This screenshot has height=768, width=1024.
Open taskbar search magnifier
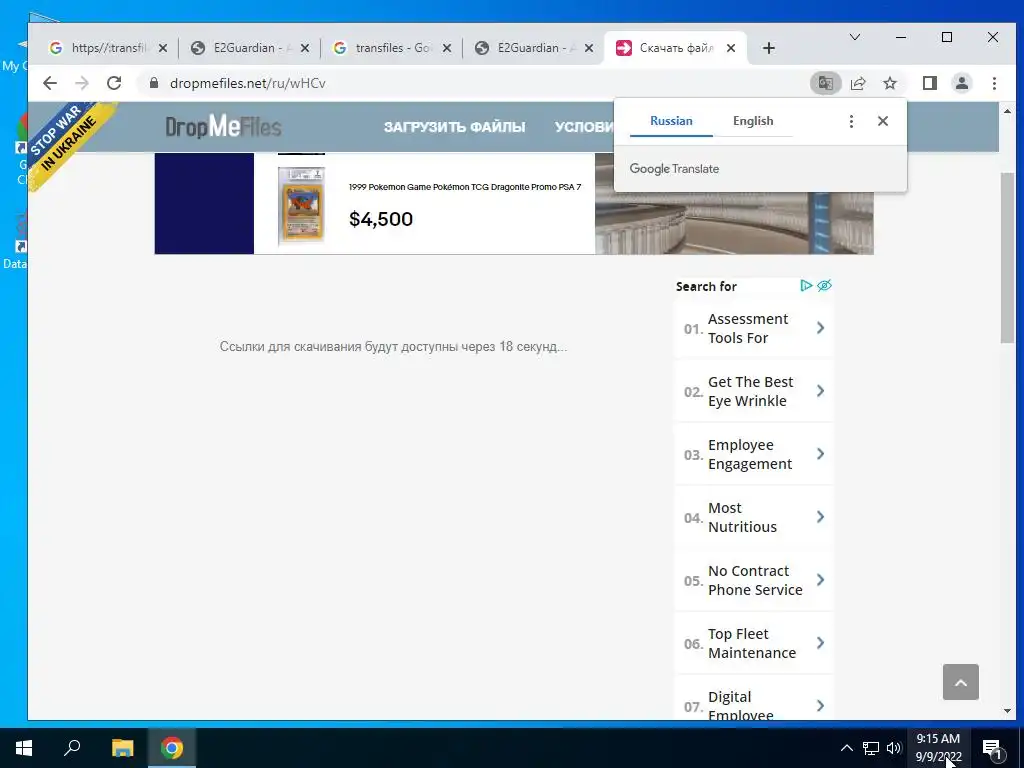72,748
